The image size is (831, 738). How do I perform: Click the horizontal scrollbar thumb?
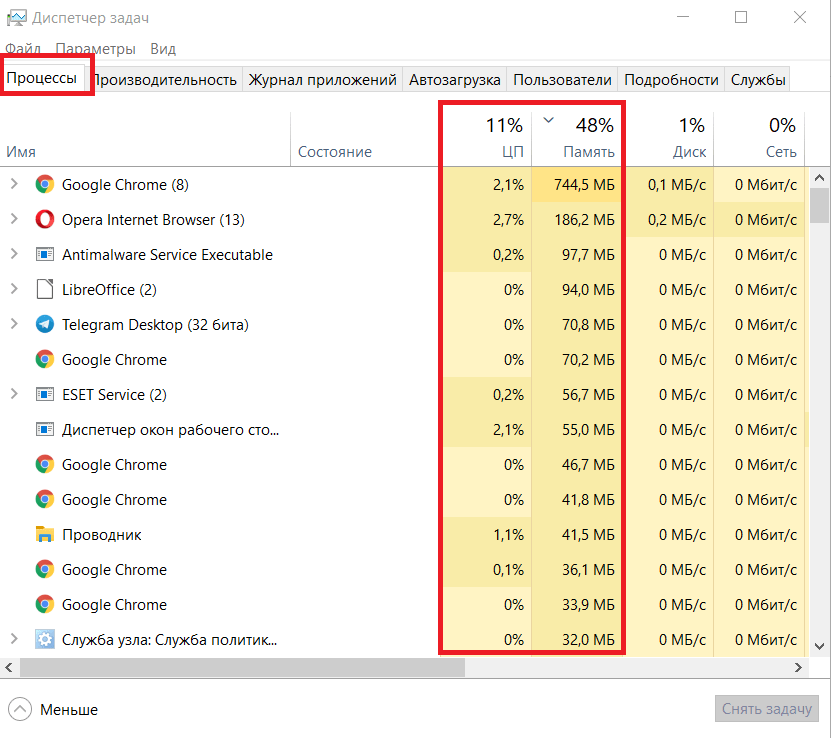point(242,667)
